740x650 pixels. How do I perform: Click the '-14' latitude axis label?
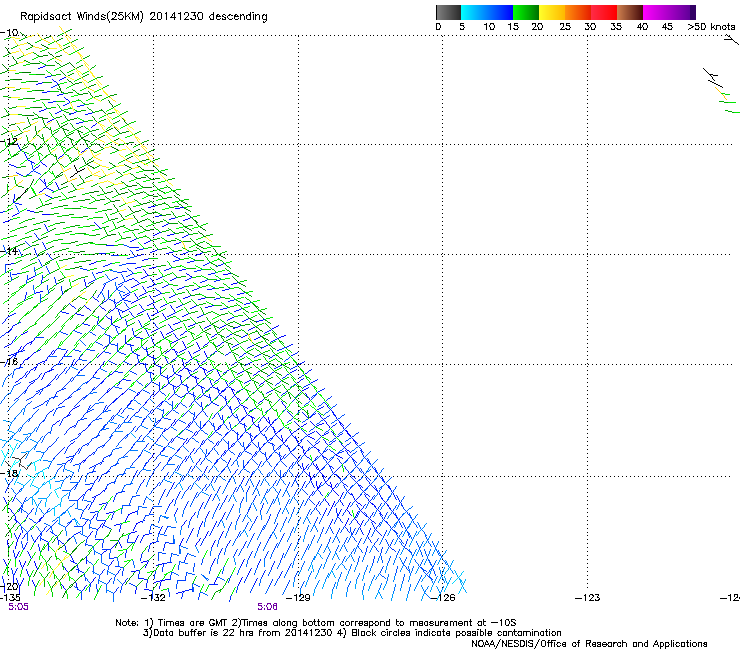[9, 251]
